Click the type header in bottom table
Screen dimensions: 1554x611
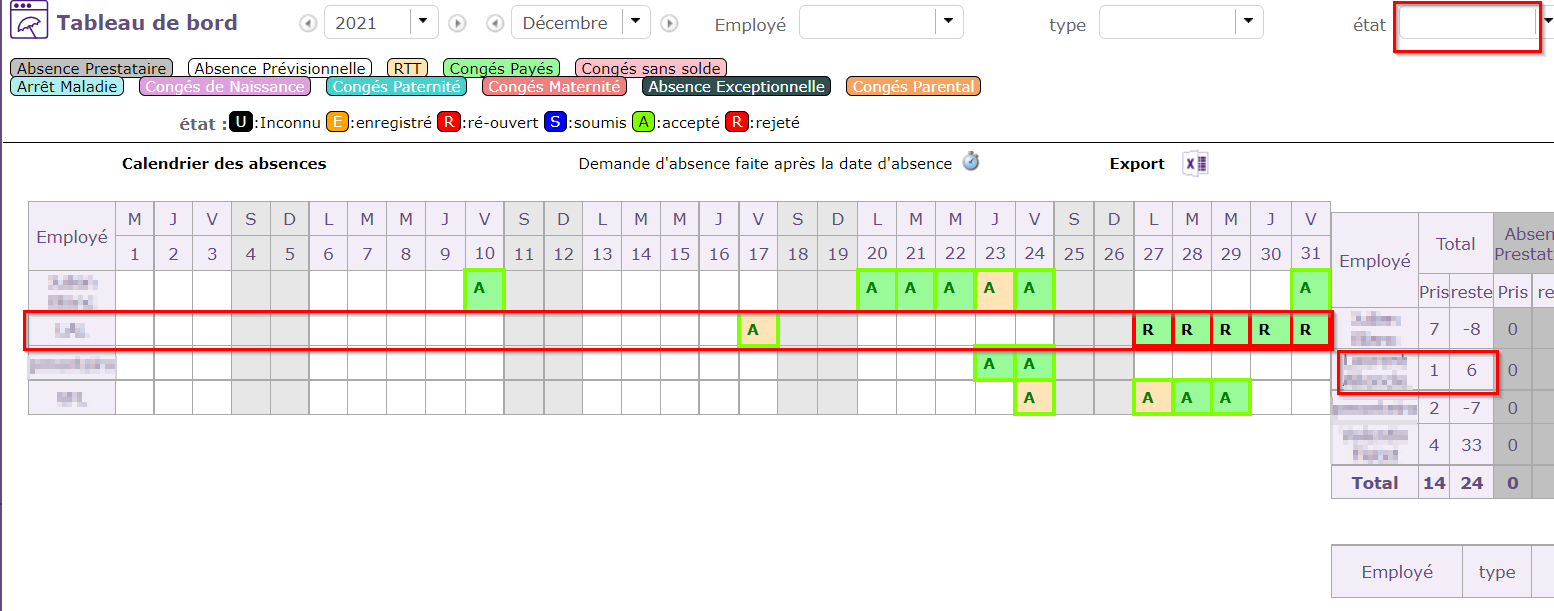point(1497,572)
